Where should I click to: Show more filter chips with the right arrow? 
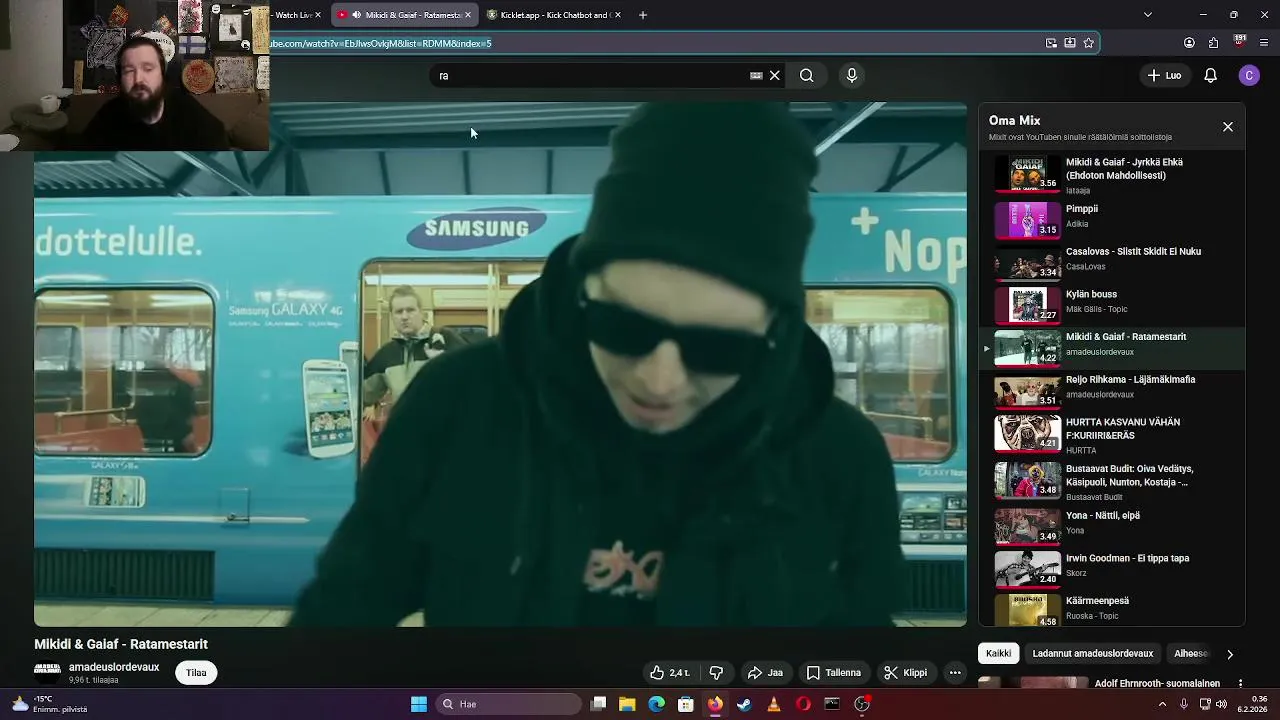(1230, 654)
